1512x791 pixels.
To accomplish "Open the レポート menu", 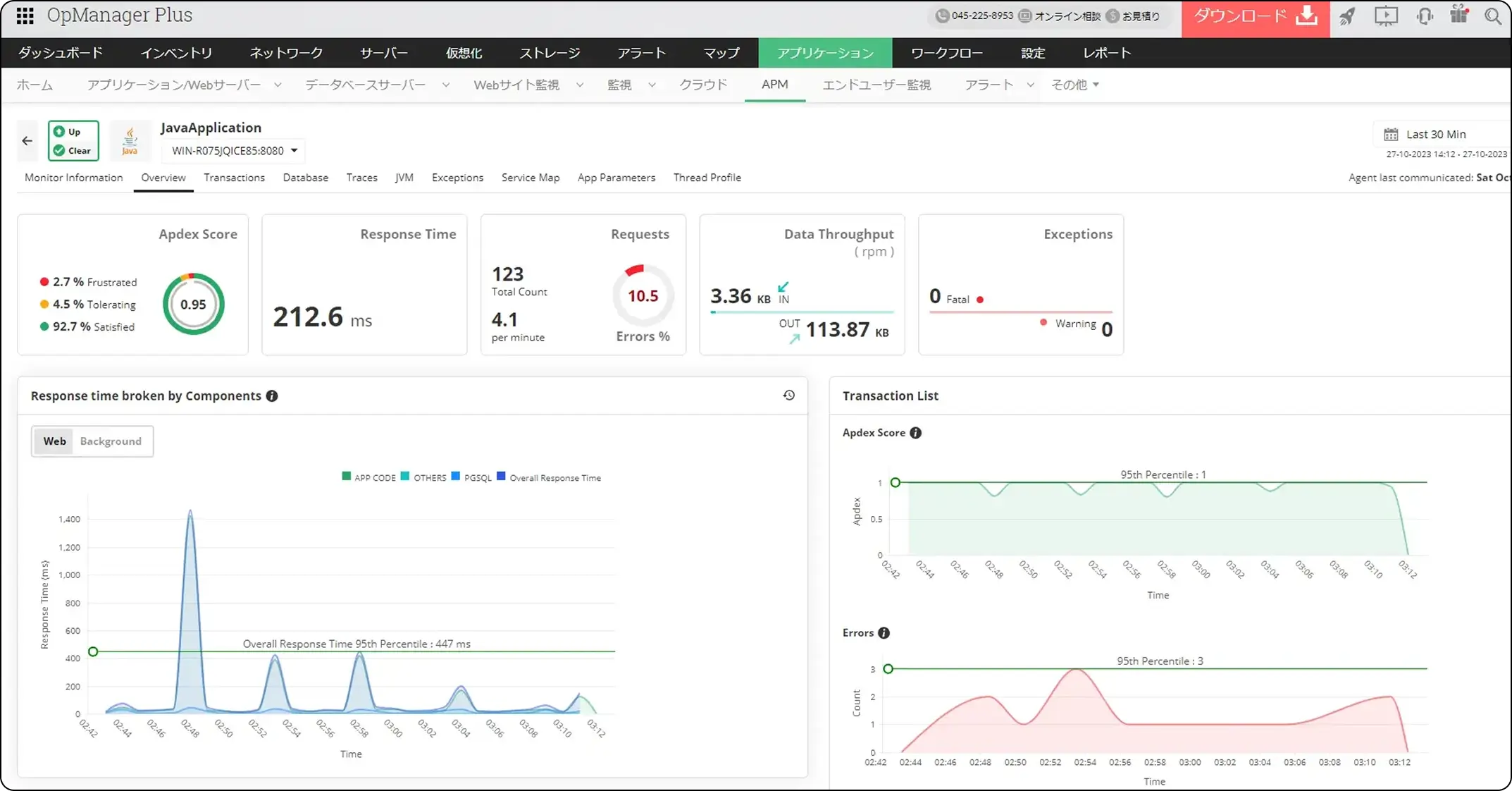I will 1107,53.
